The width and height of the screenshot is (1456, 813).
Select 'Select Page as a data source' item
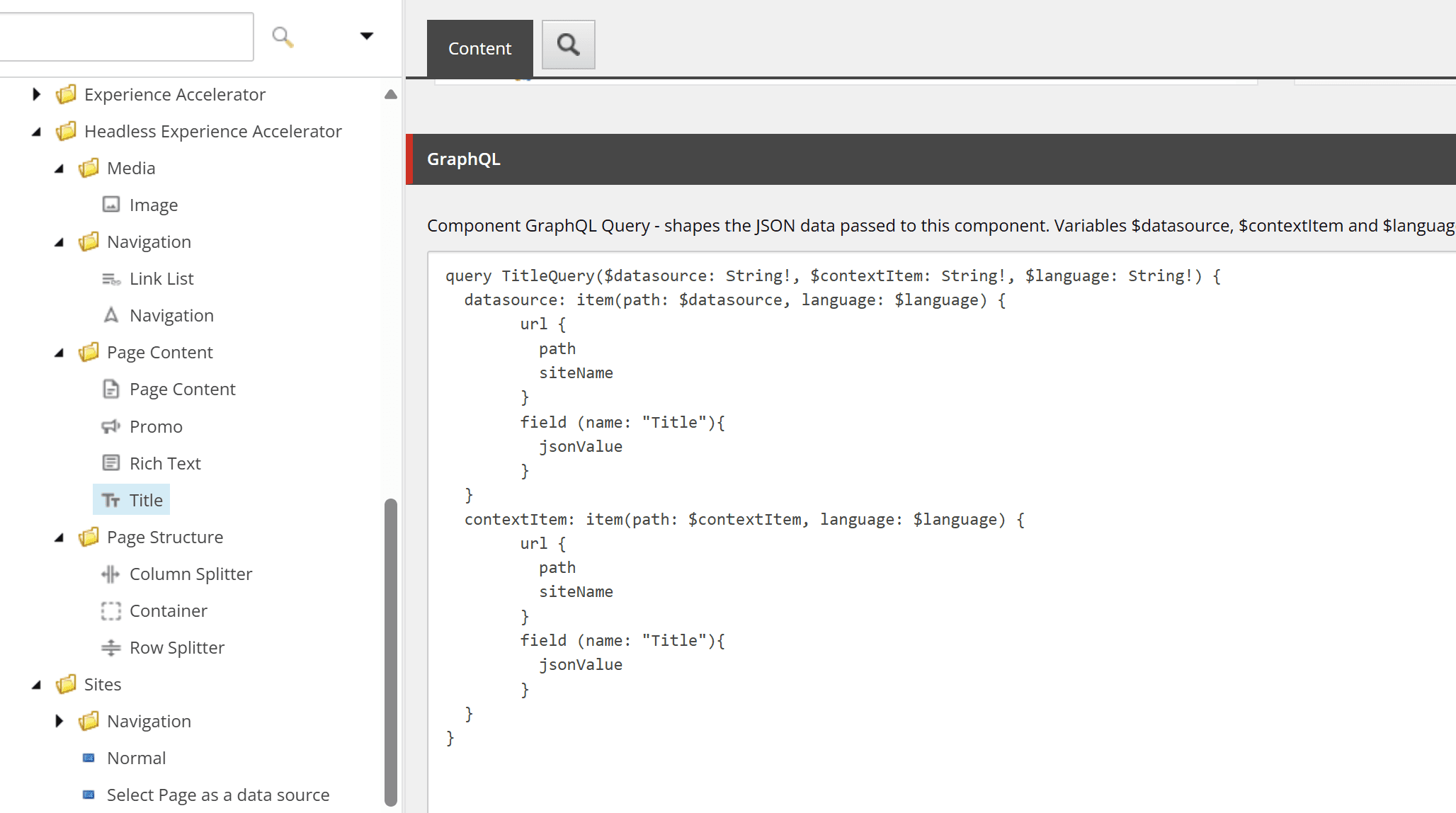(217, 795)
